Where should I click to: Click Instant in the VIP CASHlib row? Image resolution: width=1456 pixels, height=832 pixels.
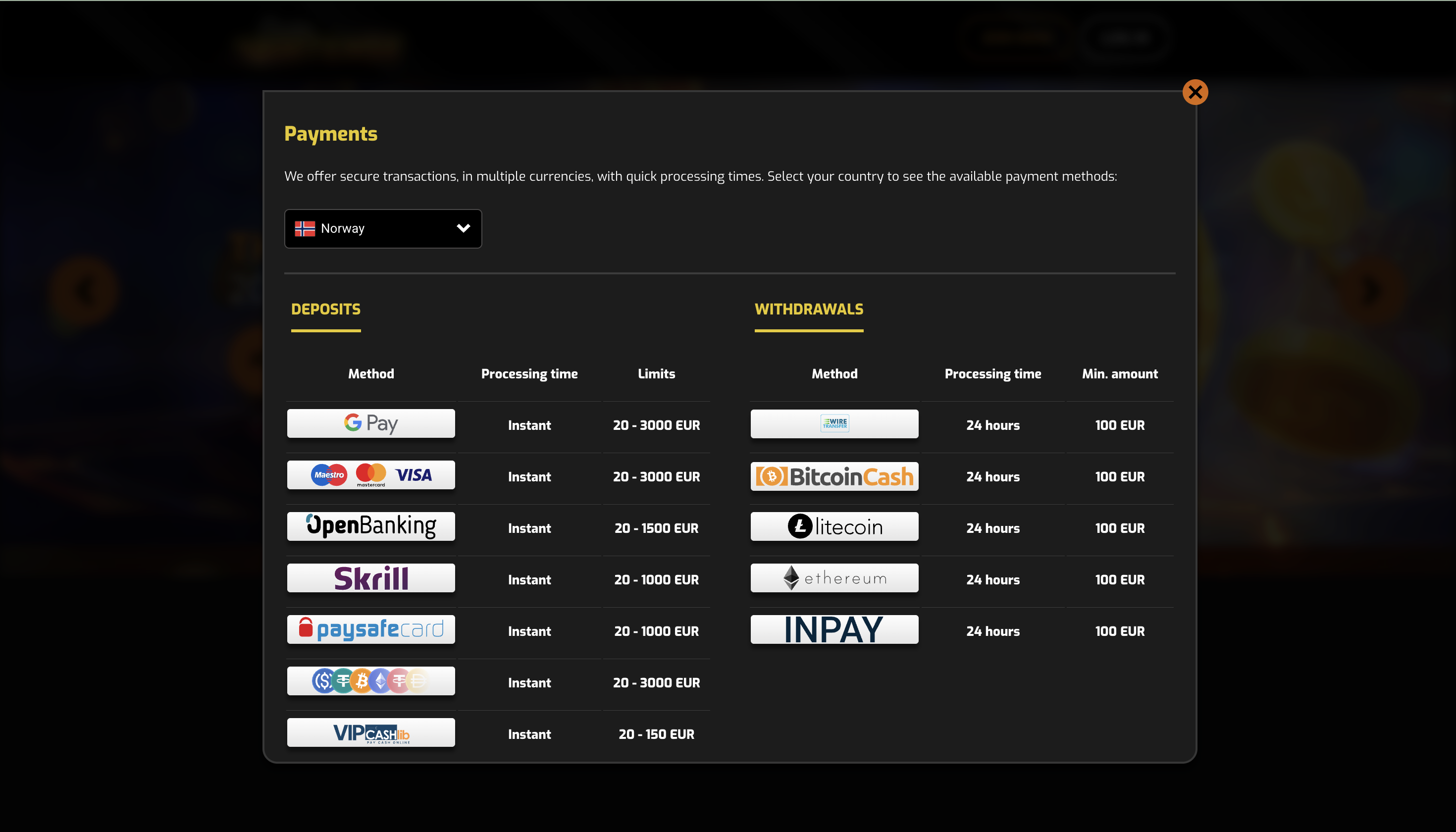529,734
